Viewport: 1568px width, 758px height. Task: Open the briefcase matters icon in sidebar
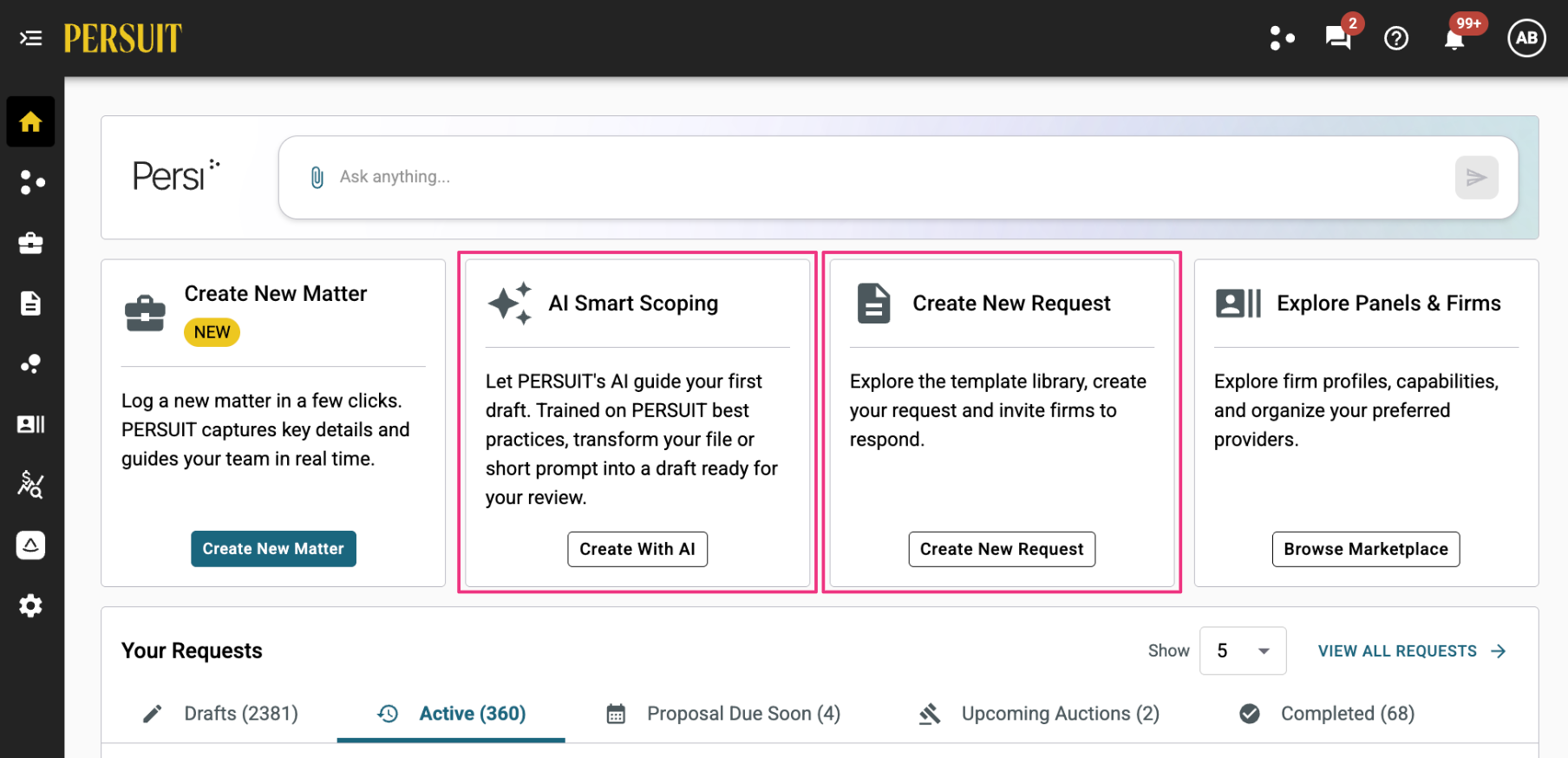pos(31,243)
